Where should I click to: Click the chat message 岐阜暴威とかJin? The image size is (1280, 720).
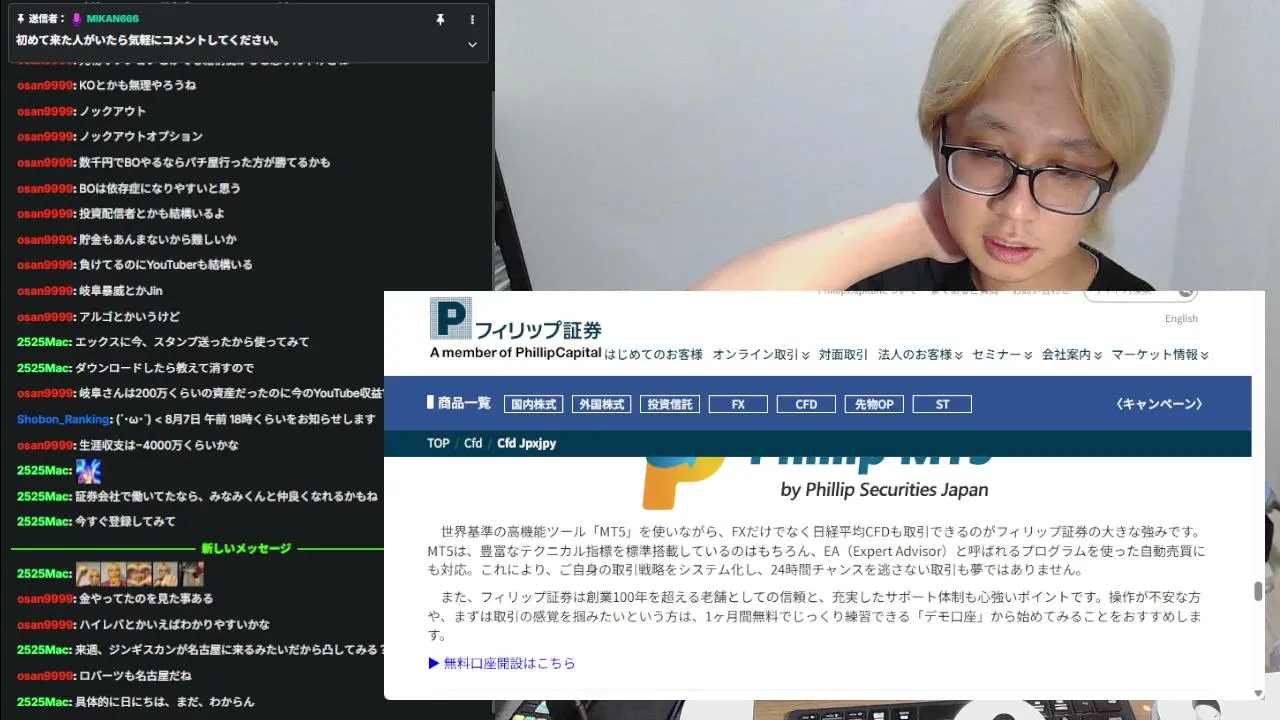tap(120, 291)
